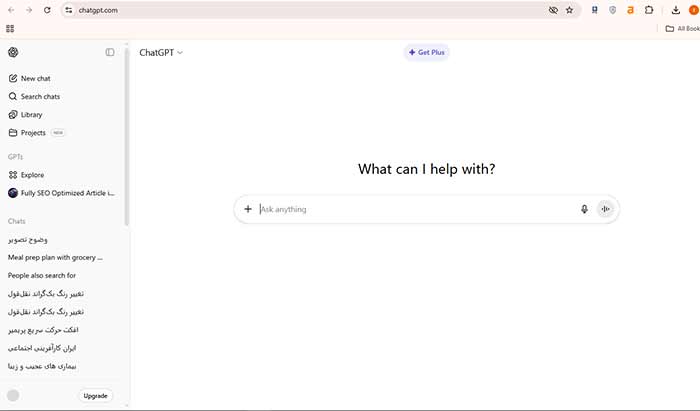Collapse the sidebar with the panel icon

coord(110,52)
